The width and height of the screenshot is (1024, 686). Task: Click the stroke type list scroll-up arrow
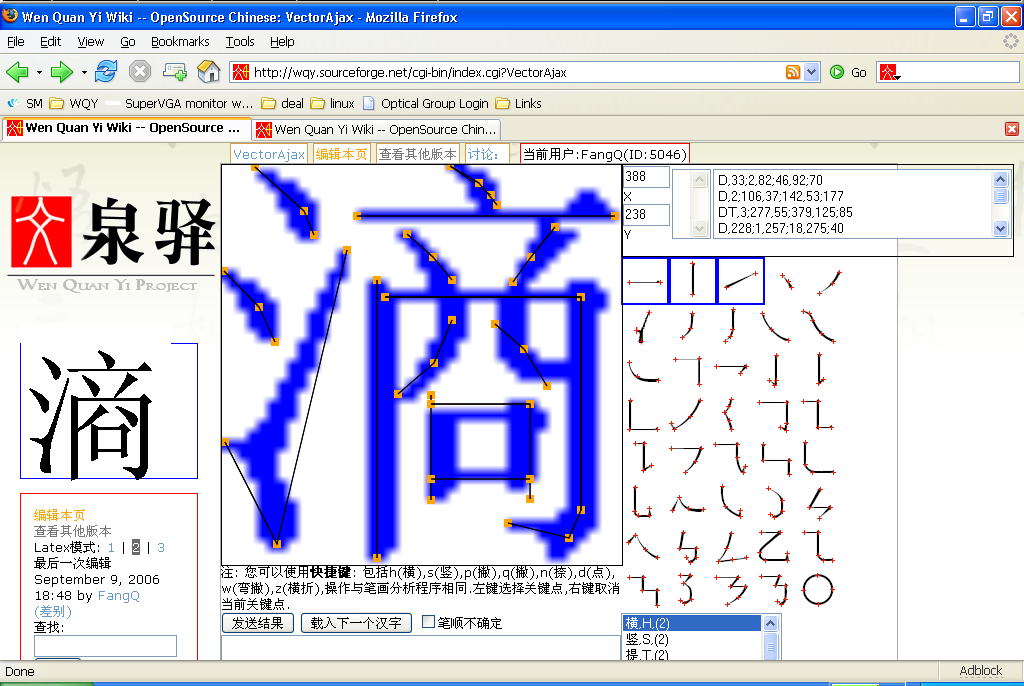tap(771, 623)
